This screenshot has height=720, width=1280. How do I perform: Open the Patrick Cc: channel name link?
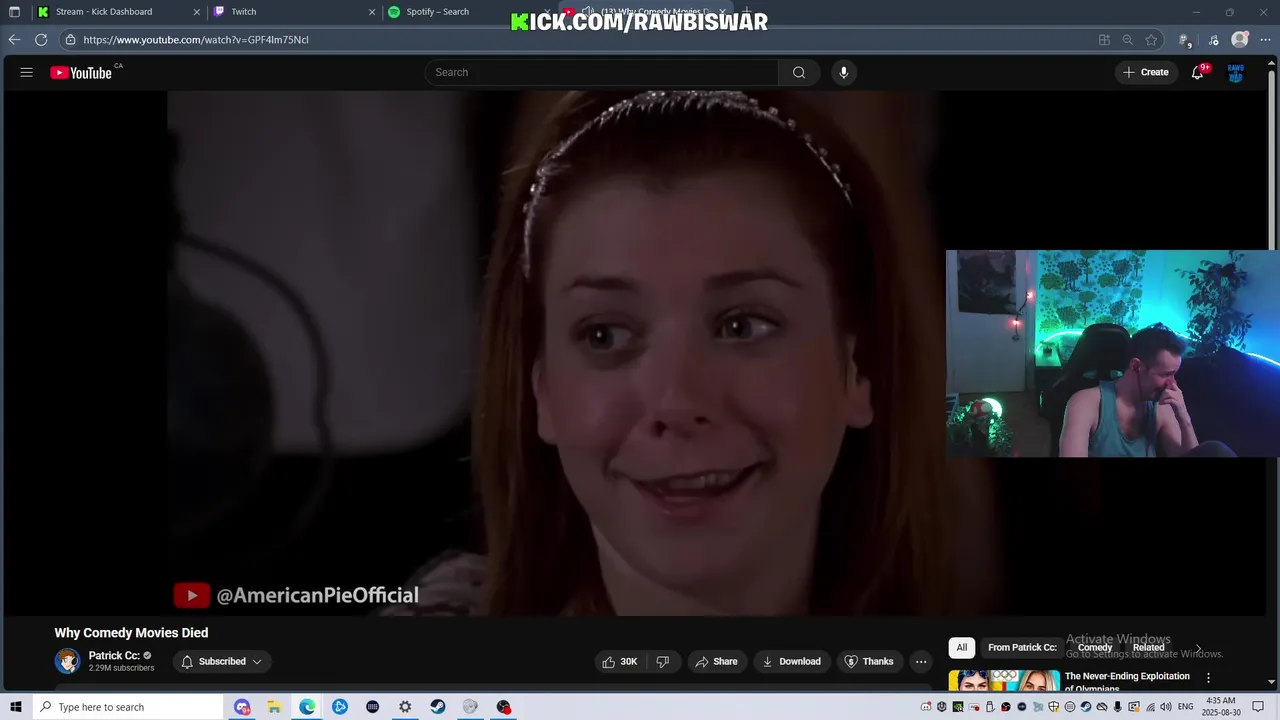(x=114, y=656)
